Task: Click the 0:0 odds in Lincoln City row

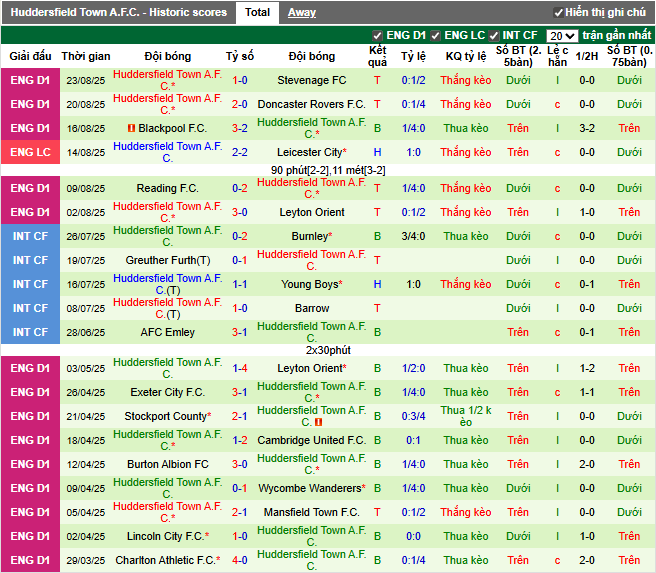Action: [x=413, y=536]
